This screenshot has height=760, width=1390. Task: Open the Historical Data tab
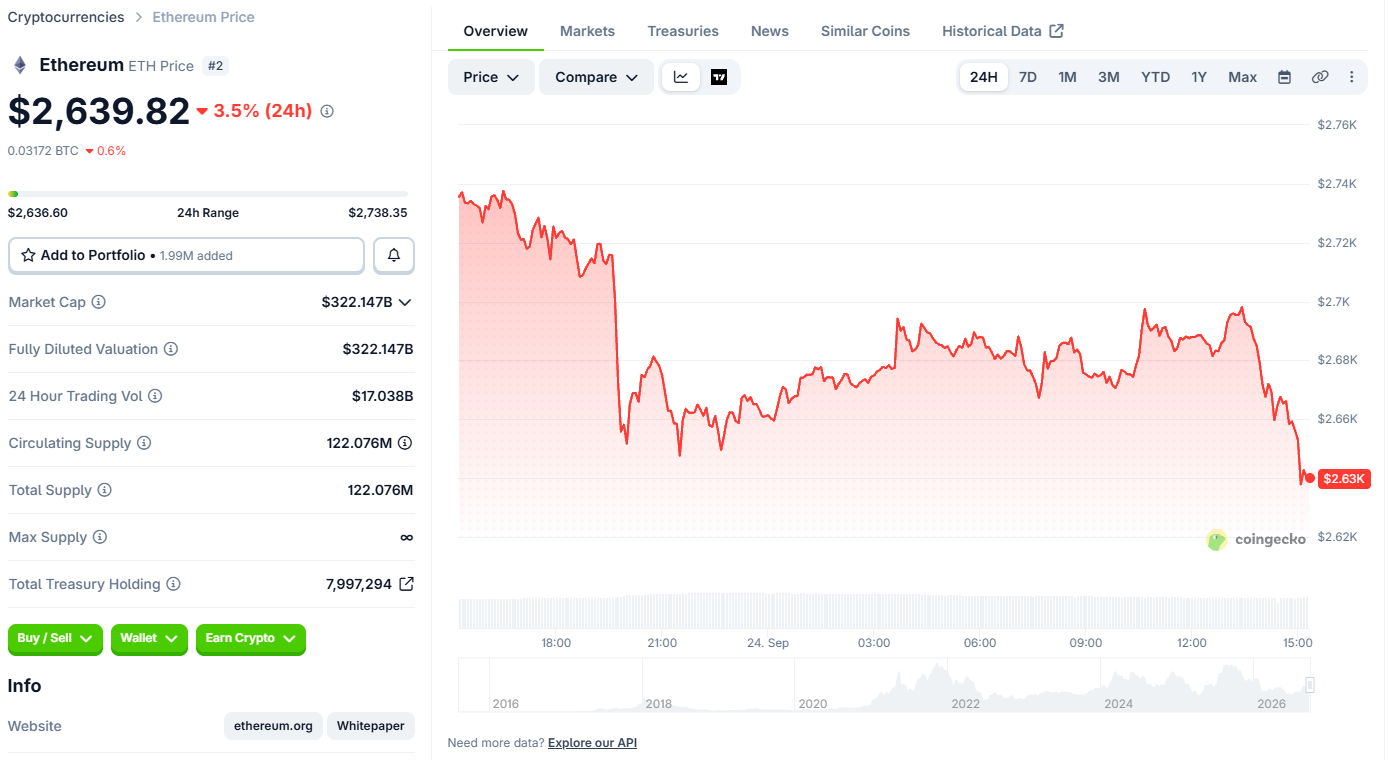[x=1003, y=31]
